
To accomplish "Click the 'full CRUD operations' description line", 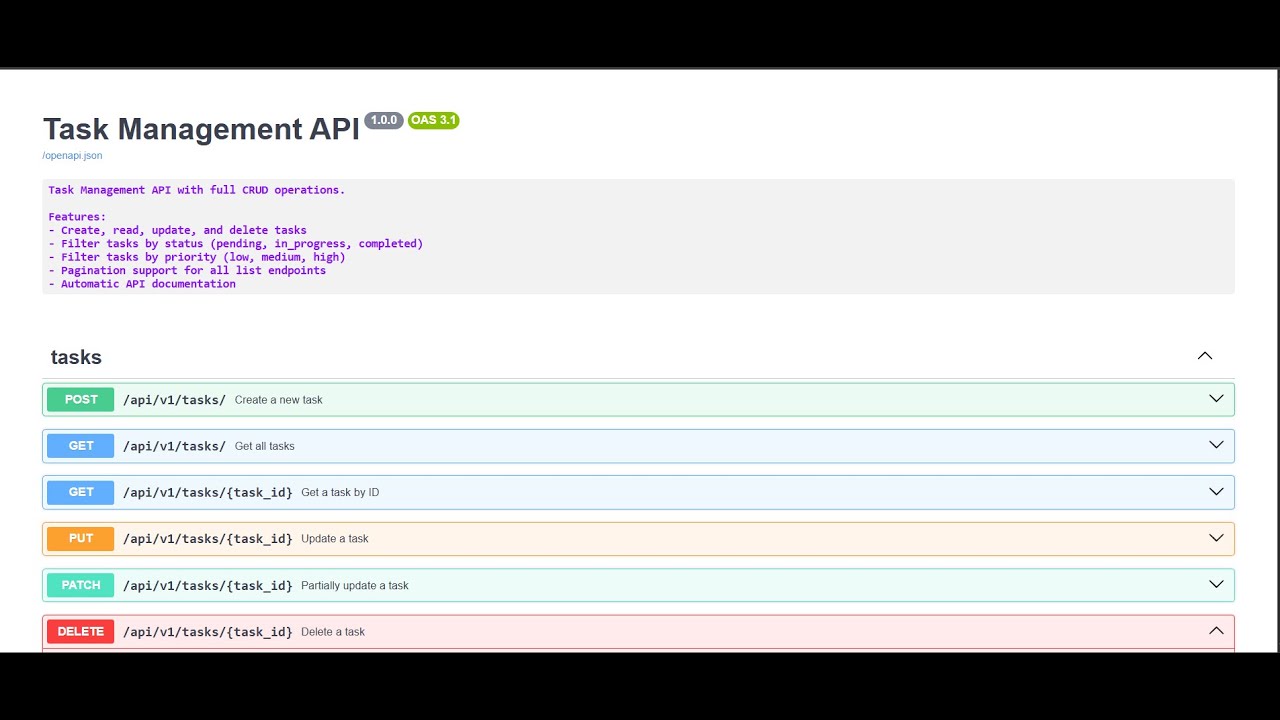I will tap(196, 190).
